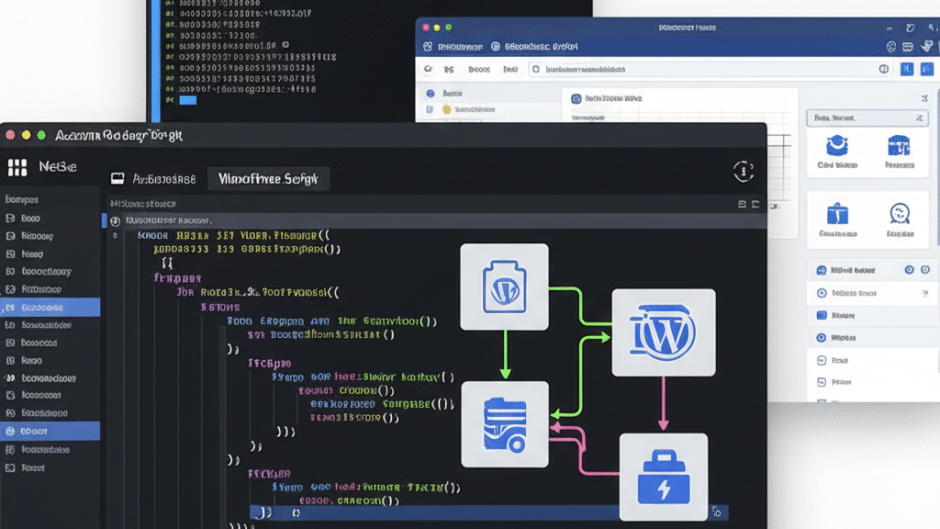Open the Sybil item with circle icon in blue toolbar
Screen dimensions: 940x529
[x=535, y=46]
